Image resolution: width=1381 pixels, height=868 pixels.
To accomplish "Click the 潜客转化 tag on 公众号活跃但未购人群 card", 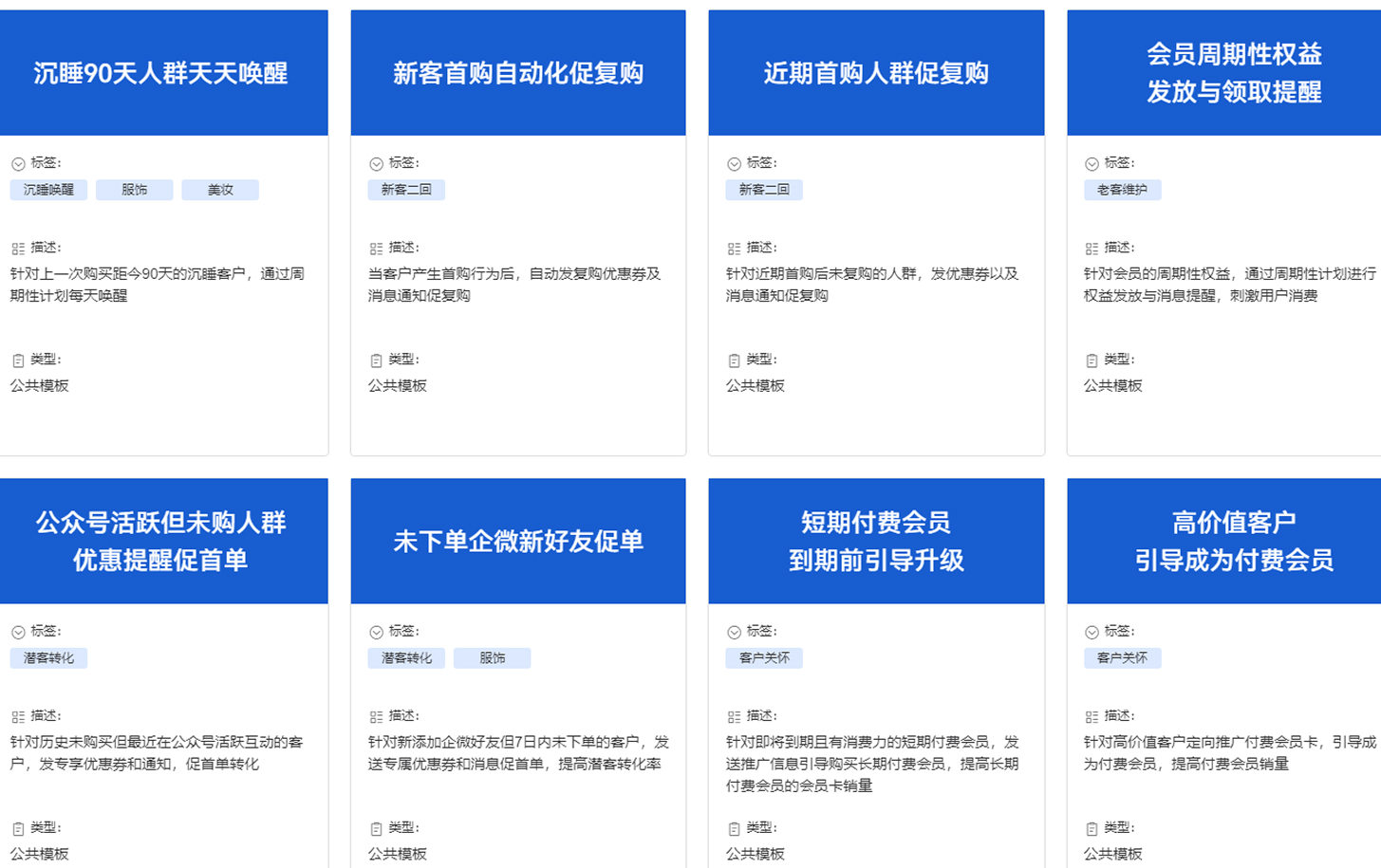I will [48, 657].
